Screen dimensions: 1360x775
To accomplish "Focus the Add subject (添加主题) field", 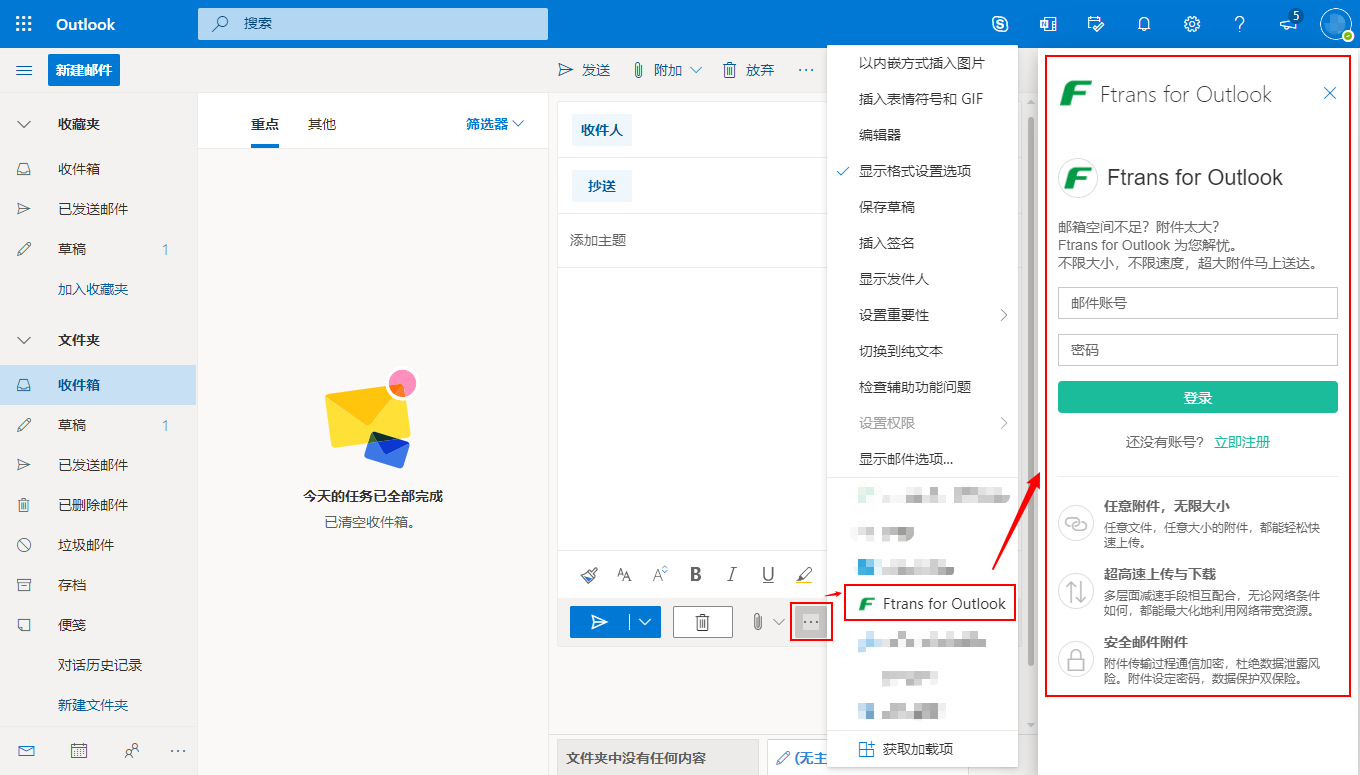I will pos(693,240).
